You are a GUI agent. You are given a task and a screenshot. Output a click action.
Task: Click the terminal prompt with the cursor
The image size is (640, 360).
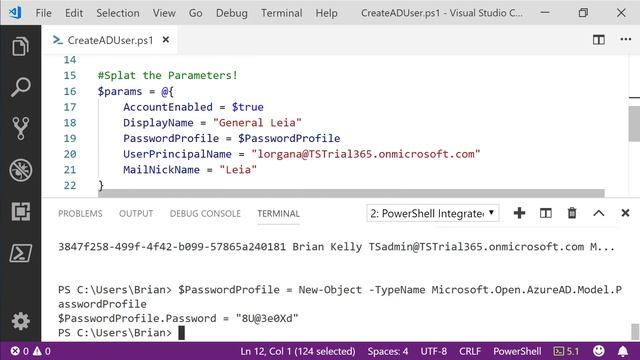click(x=121, y=333)
